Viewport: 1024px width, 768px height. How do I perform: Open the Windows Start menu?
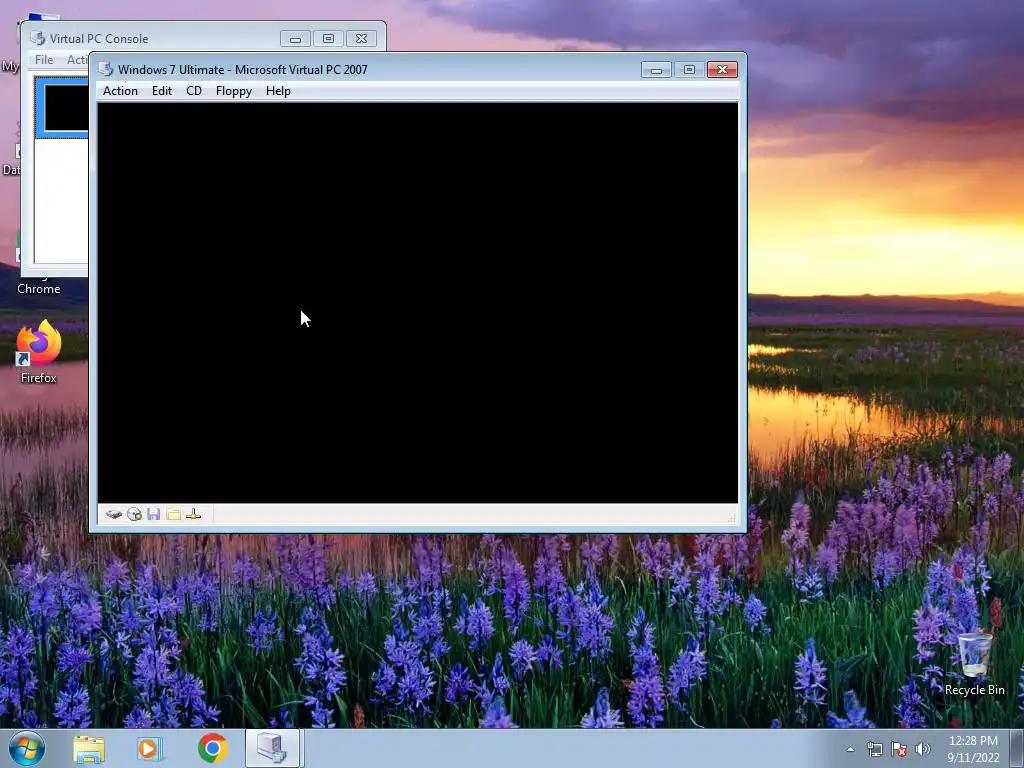[x=27, y=748]
